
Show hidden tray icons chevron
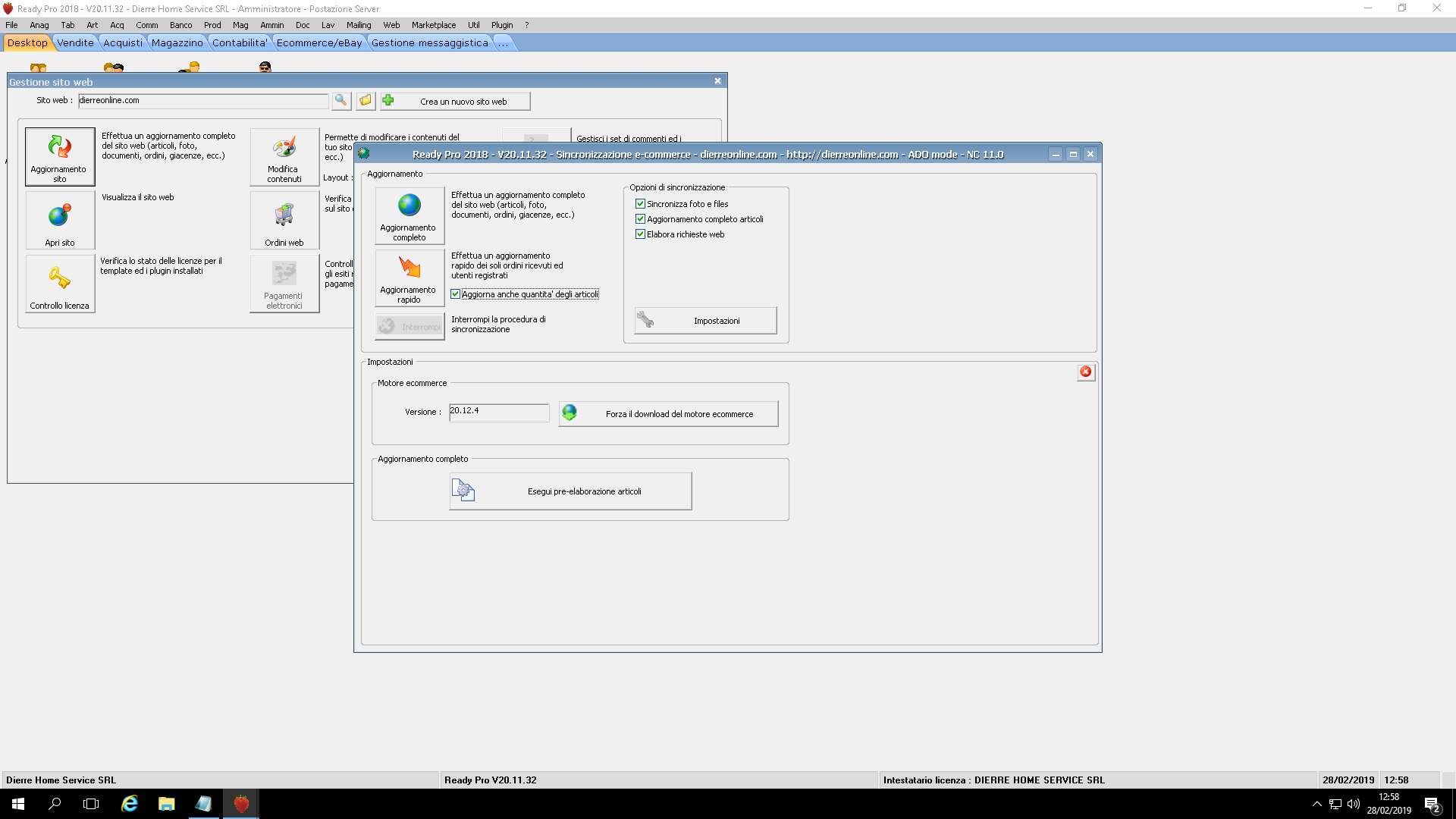pyautogui.click(x=1317, y=804)
